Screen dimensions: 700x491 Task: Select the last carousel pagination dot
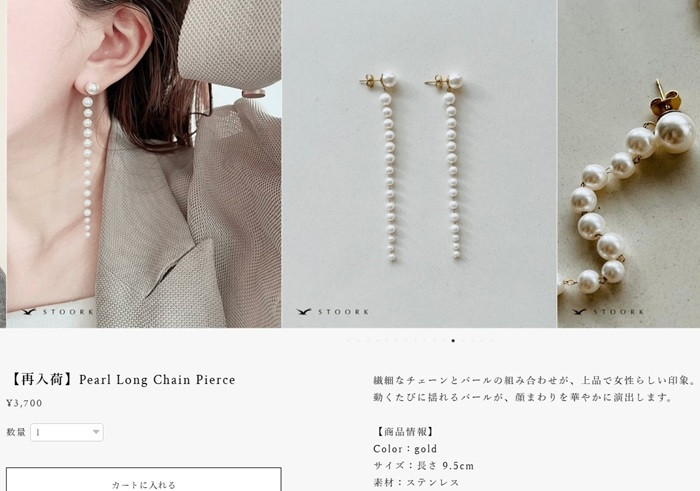coord(492,341)
